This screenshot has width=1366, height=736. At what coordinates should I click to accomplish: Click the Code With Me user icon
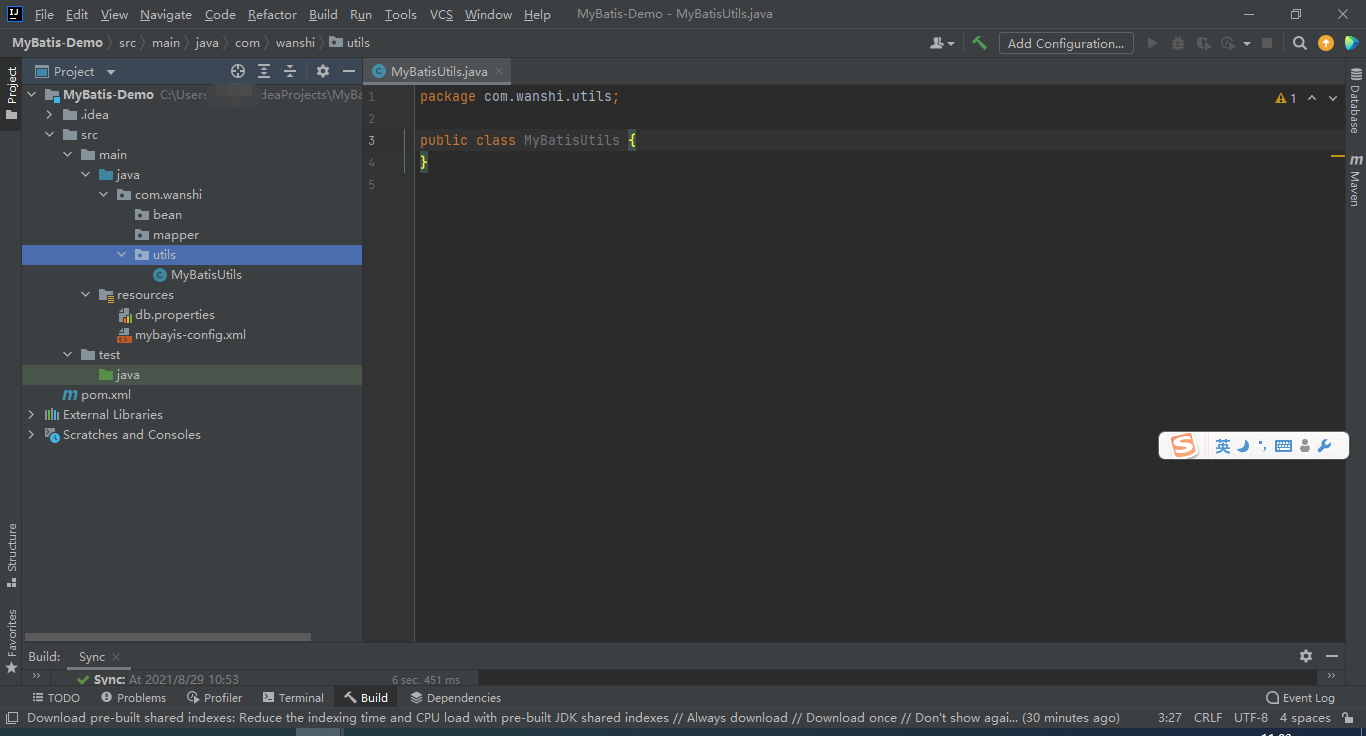tap(942, 43)
